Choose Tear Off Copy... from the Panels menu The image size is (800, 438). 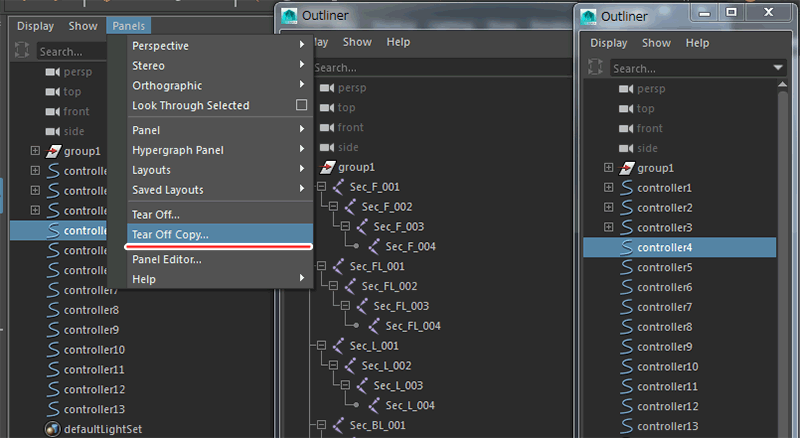click(x=170, y=235)
